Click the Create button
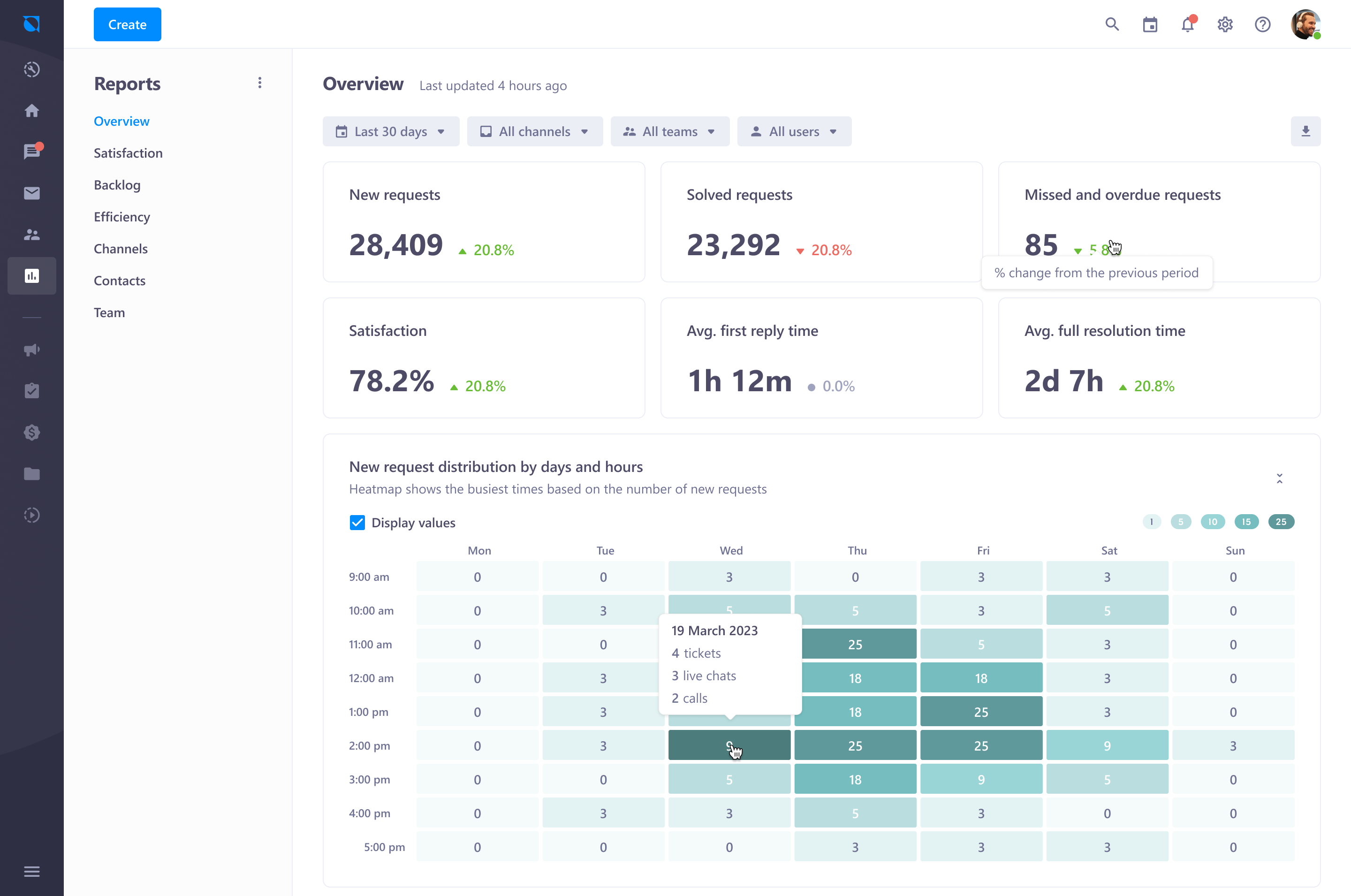 (x=127, y=24)
